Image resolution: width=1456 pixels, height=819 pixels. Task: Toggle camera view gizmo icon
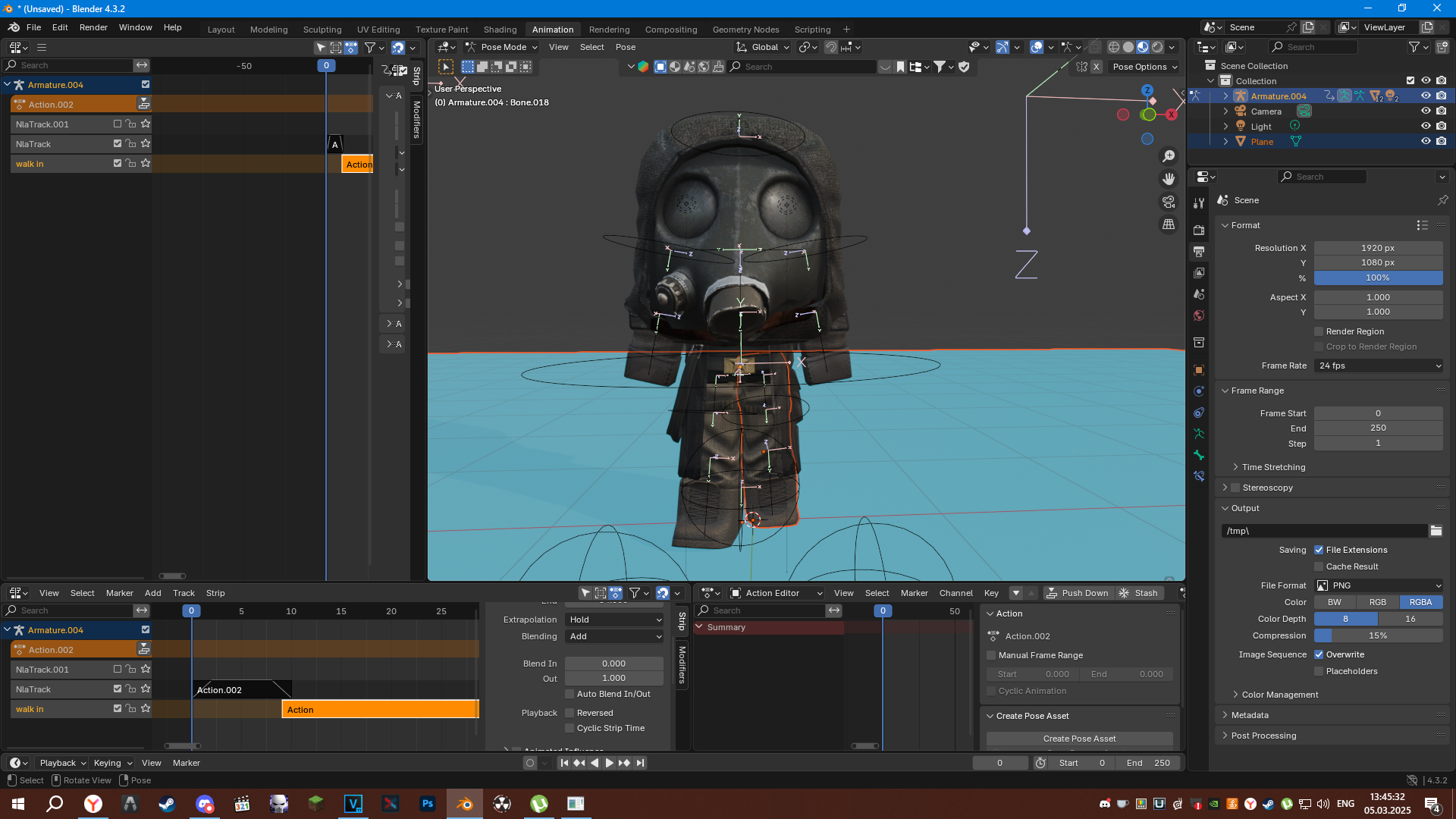(1169, 202)
